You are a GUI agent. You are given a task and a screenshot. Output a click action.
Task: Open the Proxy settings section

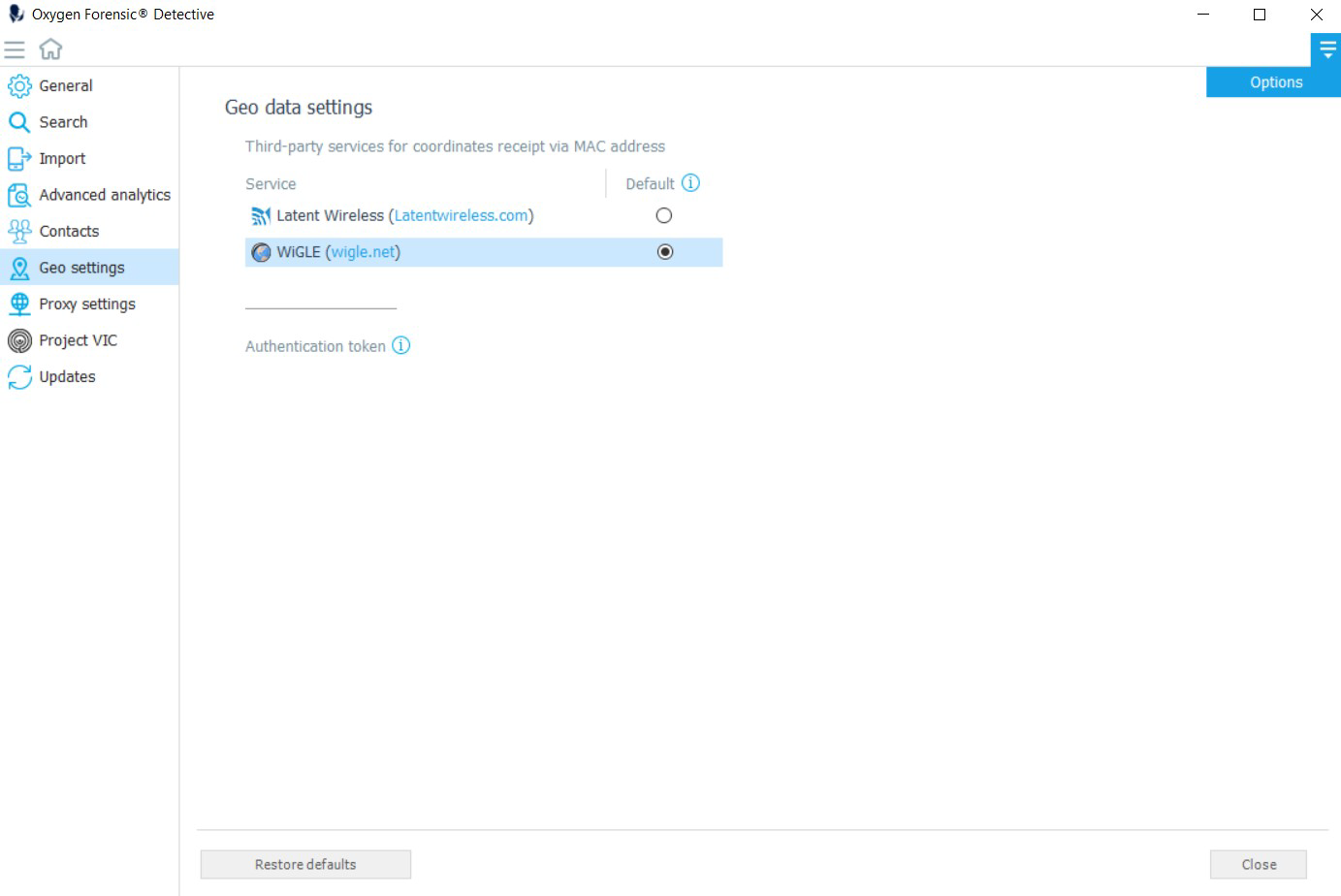pos(89,304)
